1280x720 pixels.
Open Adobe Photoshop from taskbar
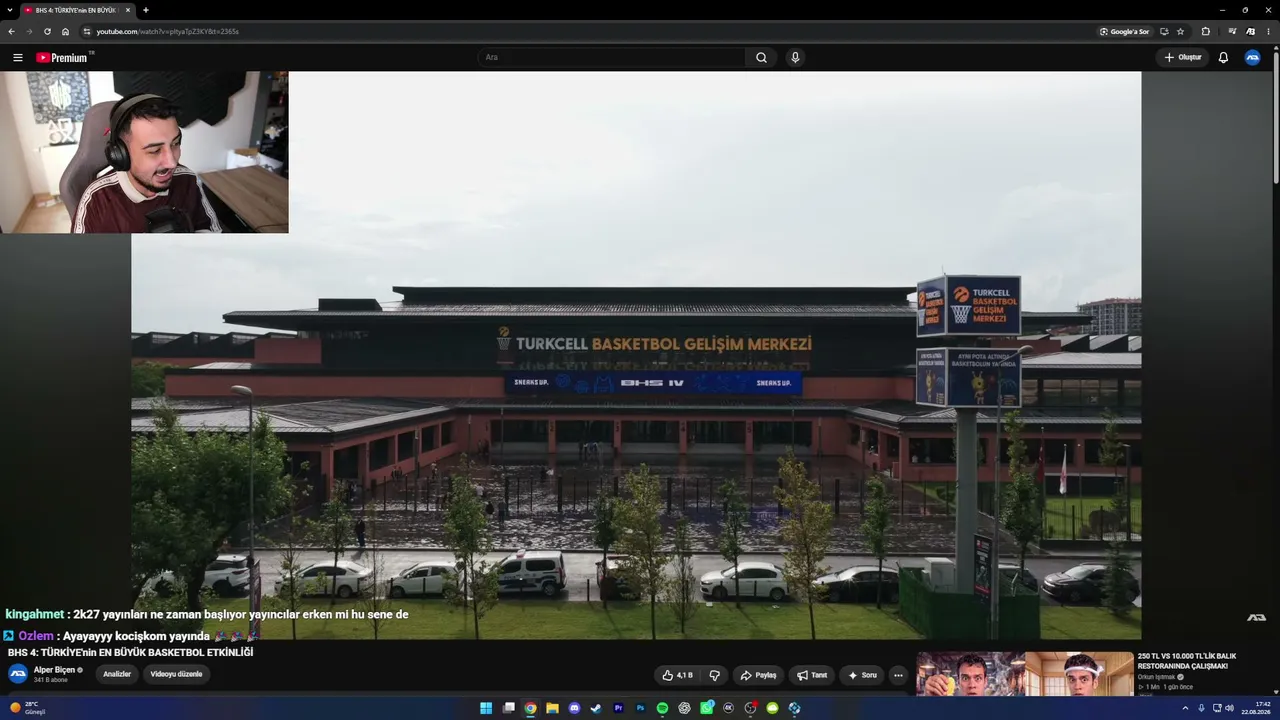(640, 708)
